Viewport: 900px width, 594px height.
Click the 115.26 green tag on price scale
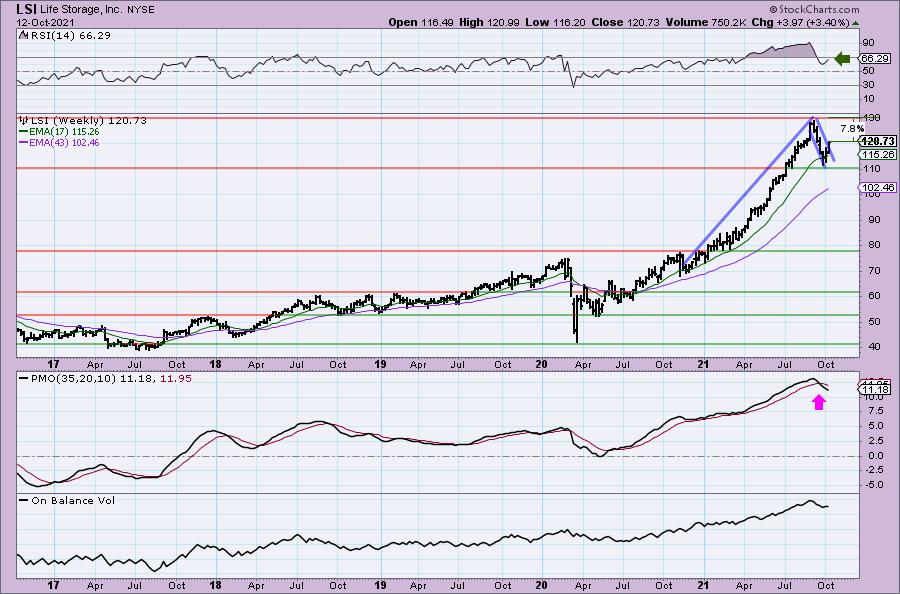tap(878, 154)
